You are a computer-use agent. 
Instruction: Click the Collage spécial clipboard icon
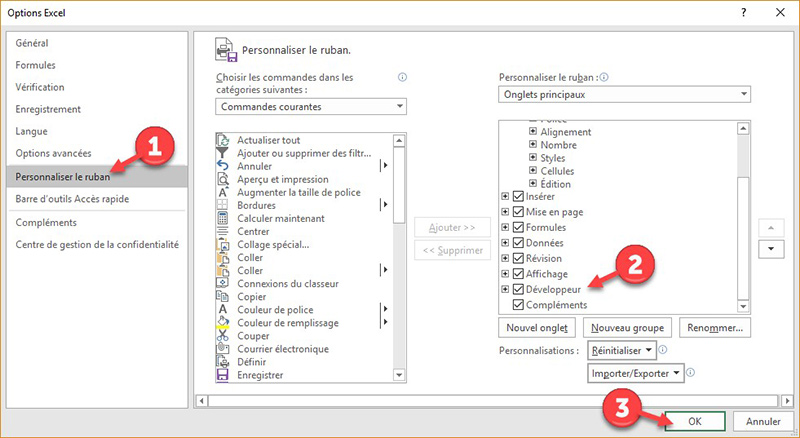tap(223, 245)
